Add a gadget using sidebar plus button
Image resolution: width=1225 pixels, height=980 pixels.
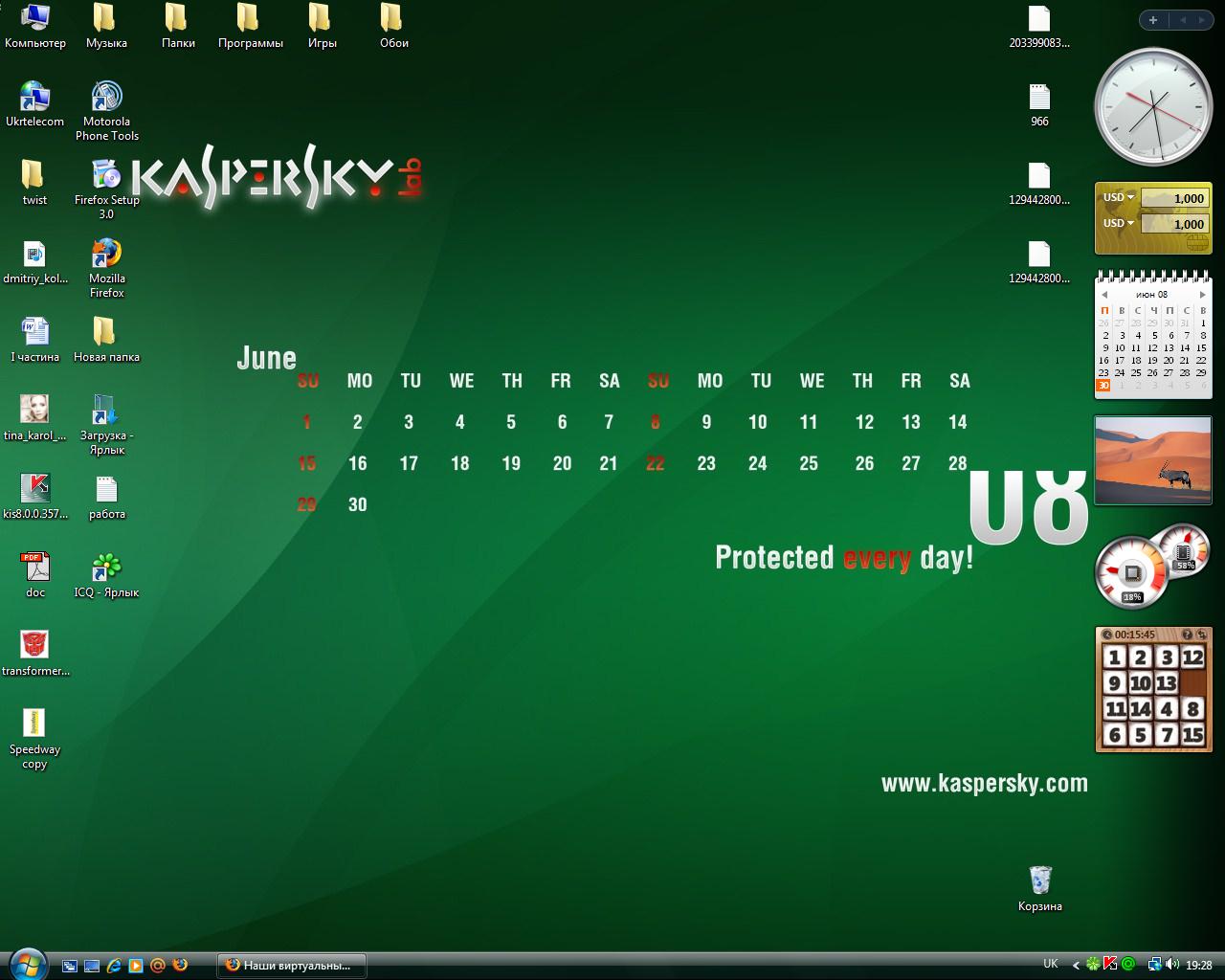[x=1153, y=20]
